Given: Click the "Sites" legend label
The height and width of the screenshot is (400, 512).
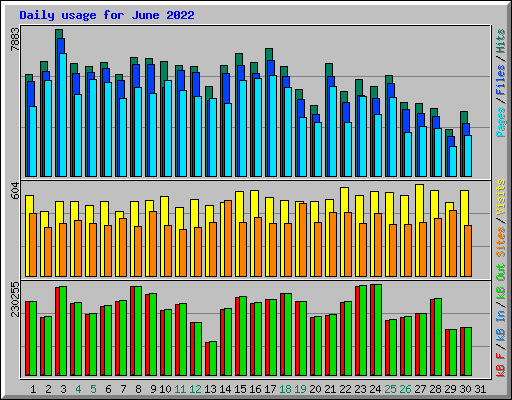Looking at the screenshot, I should pyautogui.click(x=500, y=242).
